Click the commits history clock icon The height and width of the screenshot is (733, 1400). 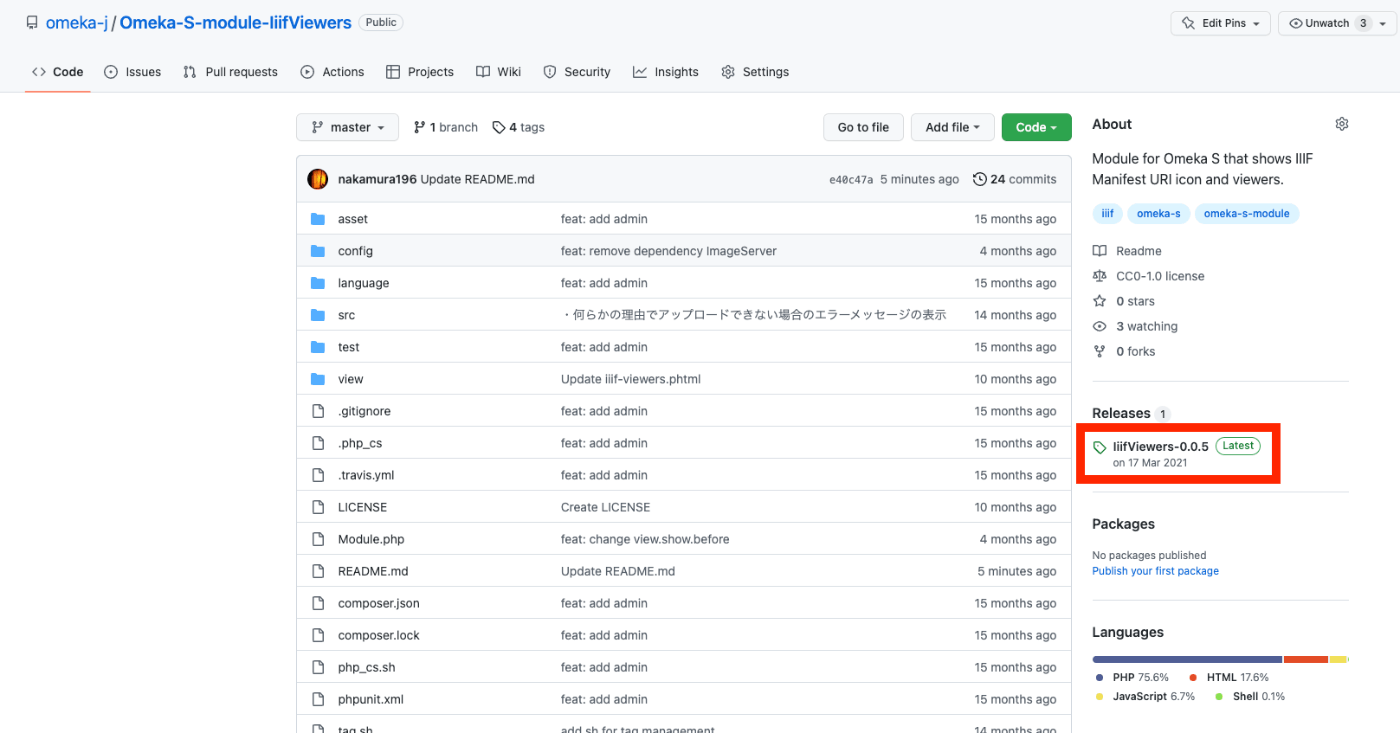pyautogui.click(x=979, y=179)
